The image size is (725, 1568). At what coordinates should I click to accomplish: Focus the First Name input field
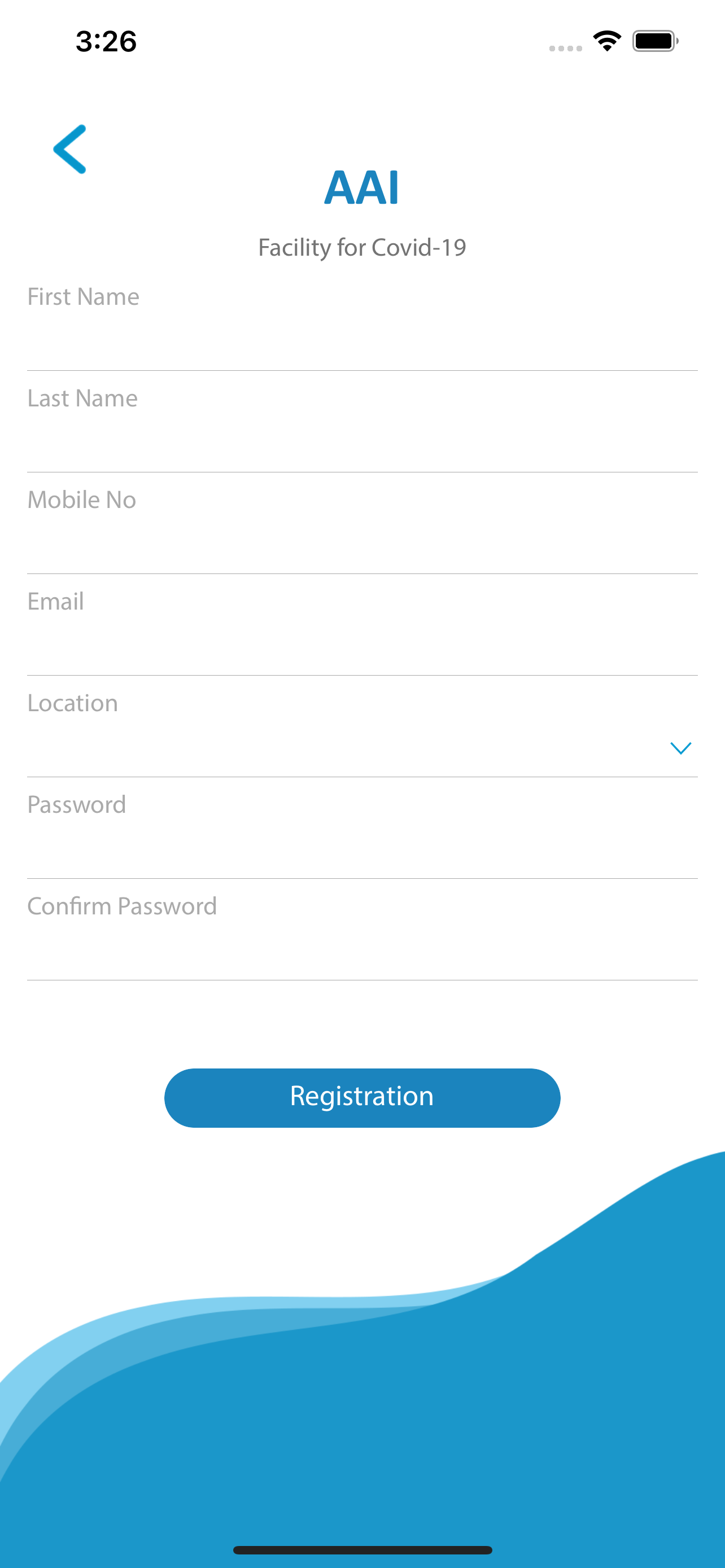point(362,342)
